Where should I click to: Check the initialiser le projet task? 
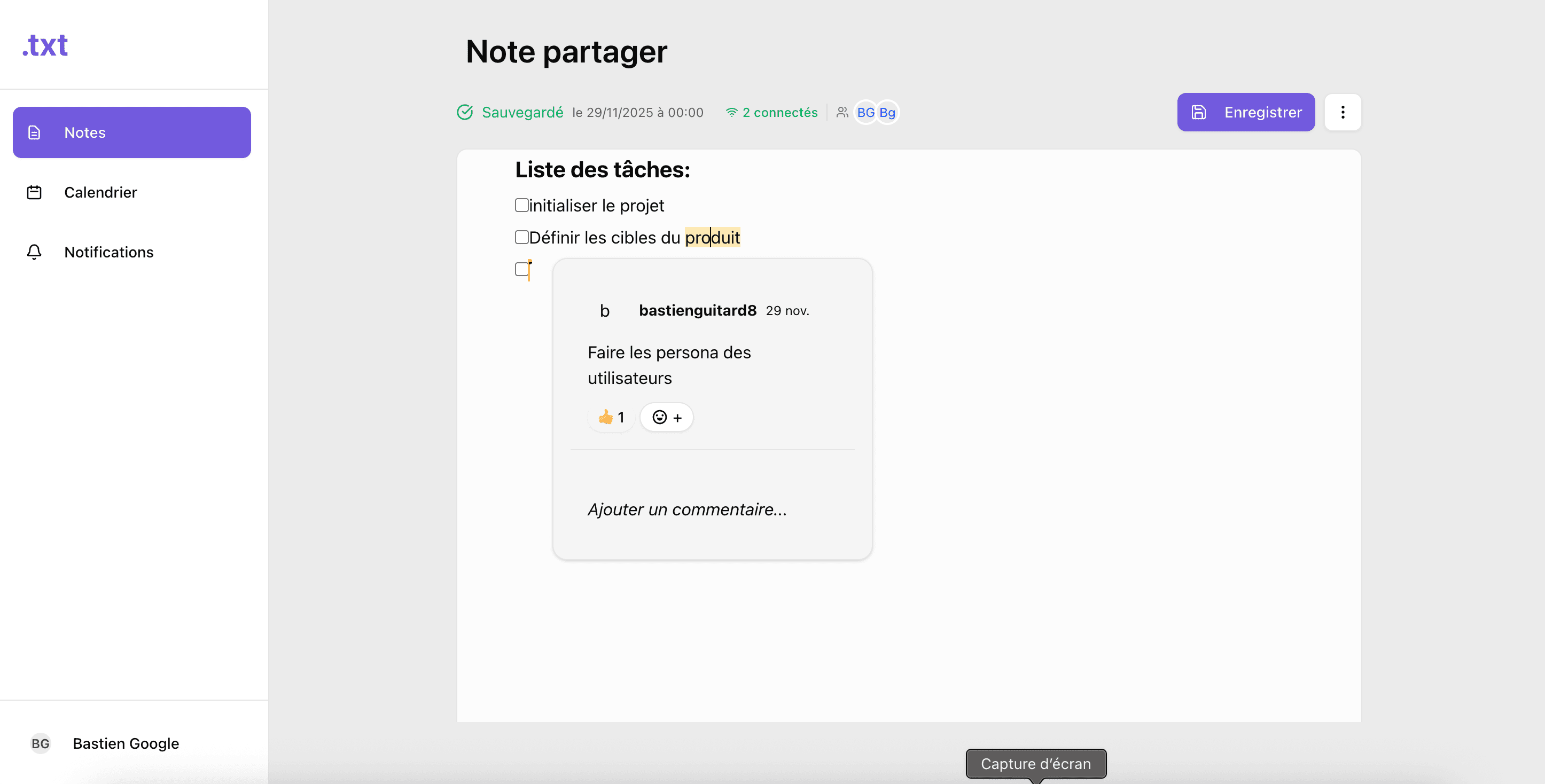click(x=520, y=205)
